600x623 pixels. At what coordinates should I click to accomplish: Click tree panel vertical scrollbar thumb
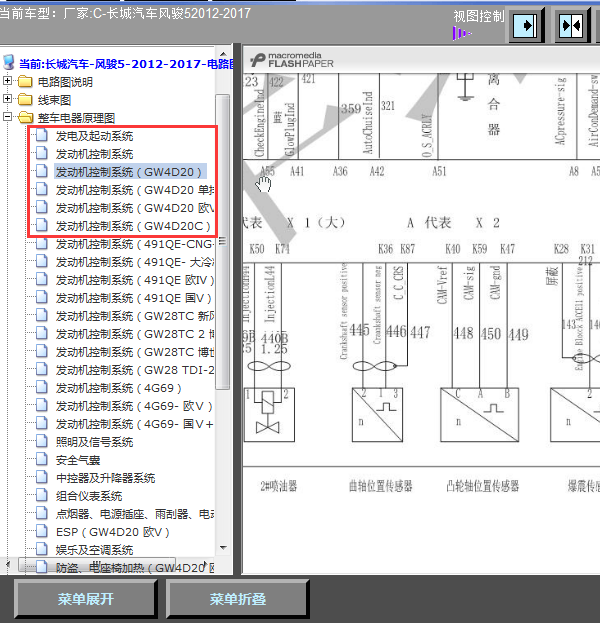[223, 242]
